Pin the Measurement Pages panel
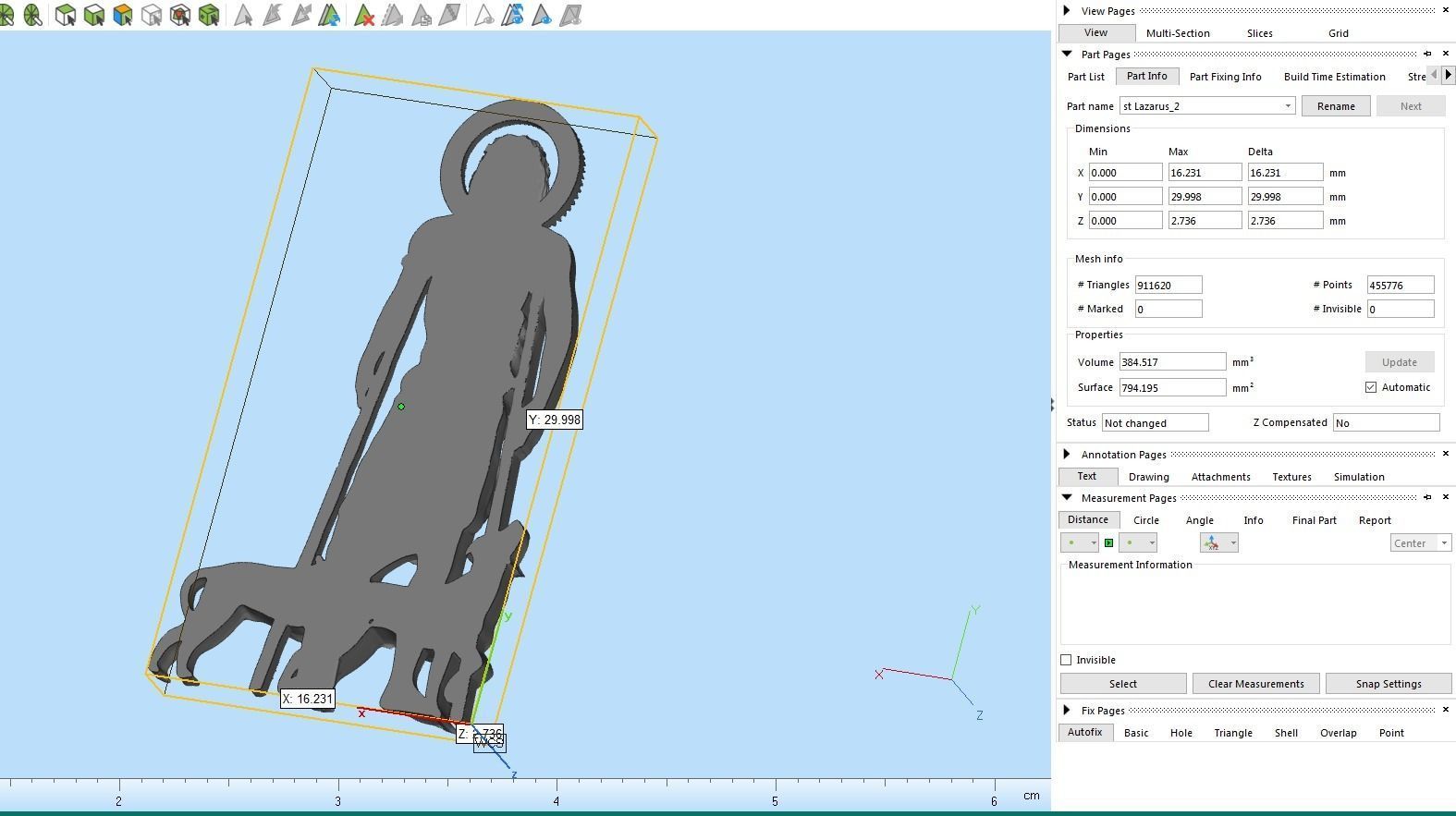This screenshot has height=816, width=1456. tap(1427, 497)
